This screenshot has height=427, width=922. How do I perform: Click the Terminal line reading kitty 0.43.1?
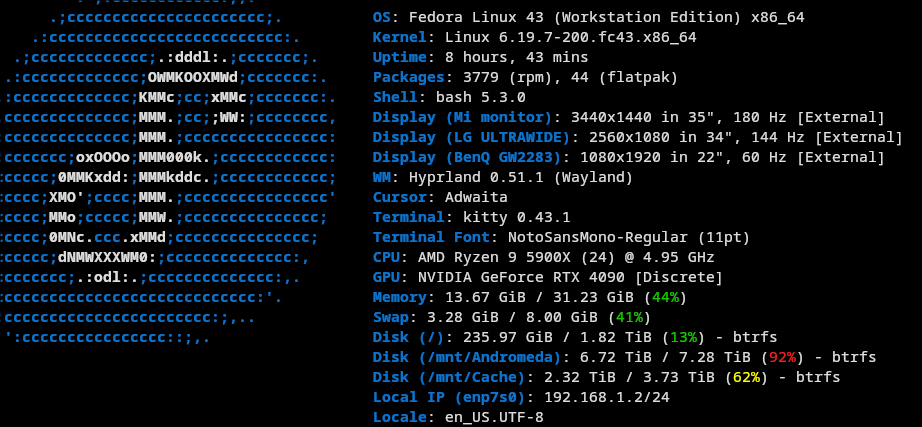472,218
